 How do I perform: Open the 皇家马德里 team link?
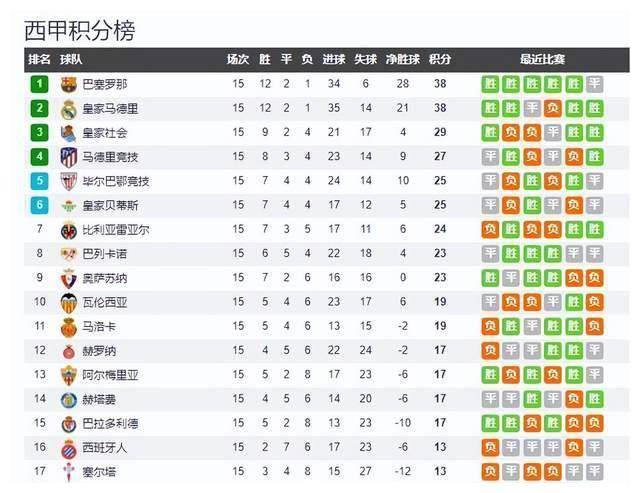[110, 108]
